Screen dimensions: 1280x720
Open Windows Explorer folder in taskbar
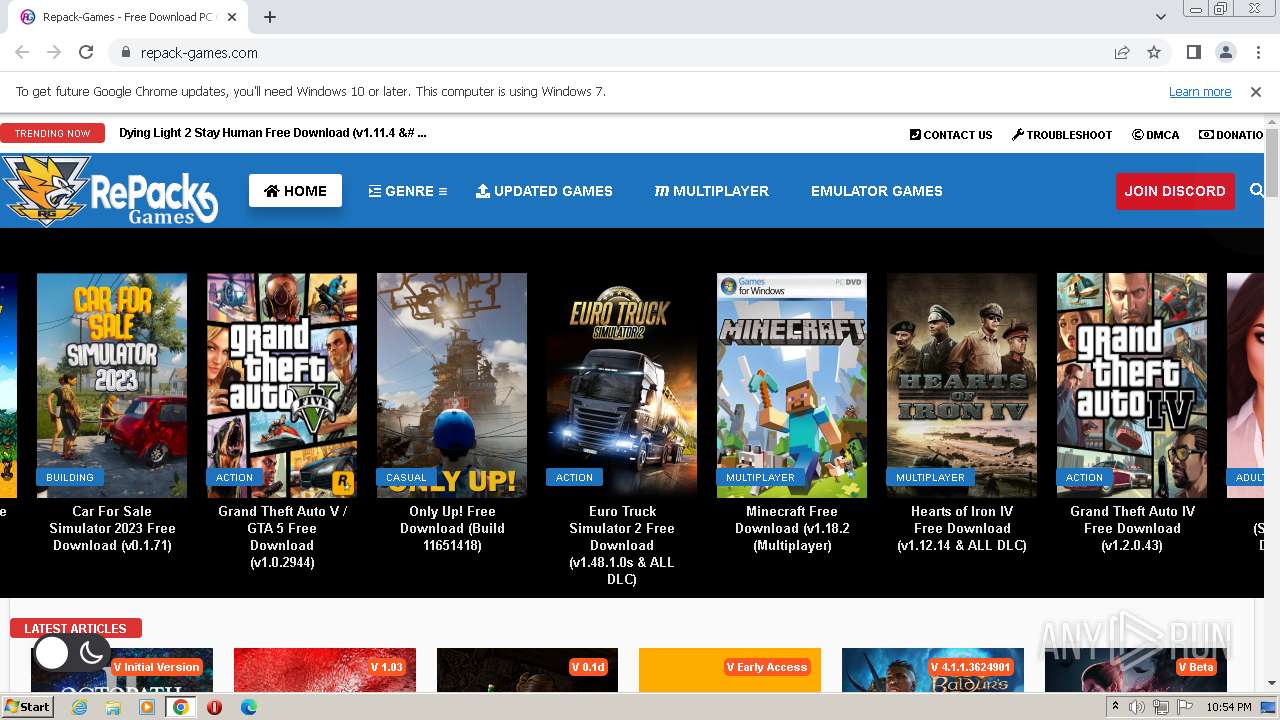pyautogui.click(x=113, y=707)
